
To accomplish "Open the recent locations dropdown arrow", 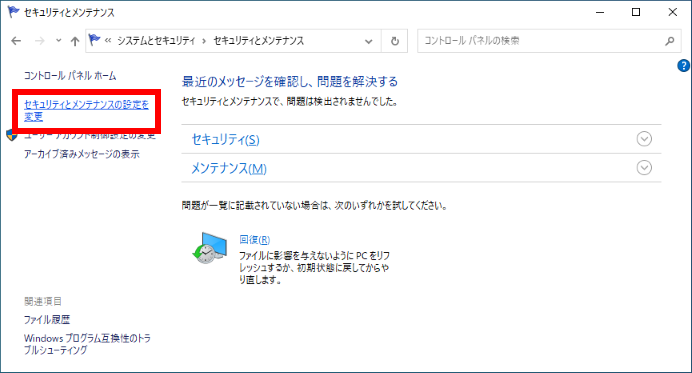I will pyautogui.click(x=59, y=41).
